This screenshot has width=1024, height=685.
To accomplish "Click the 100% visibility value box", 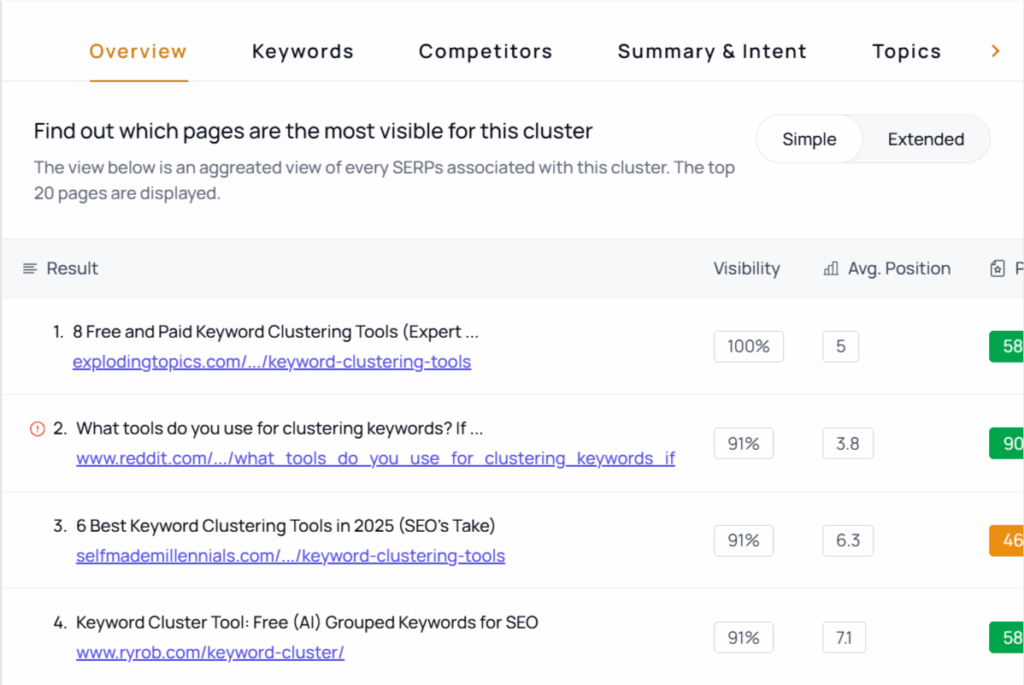I will click(748, 347).
